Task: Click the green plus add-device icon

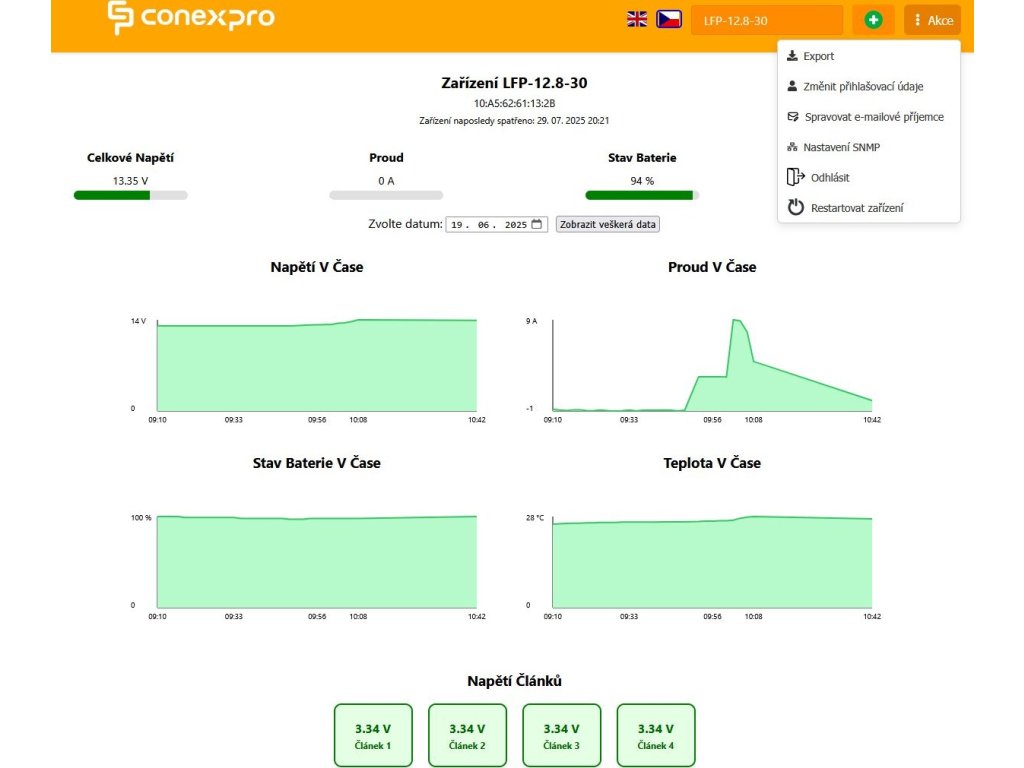Action: (x=873, y=20)
